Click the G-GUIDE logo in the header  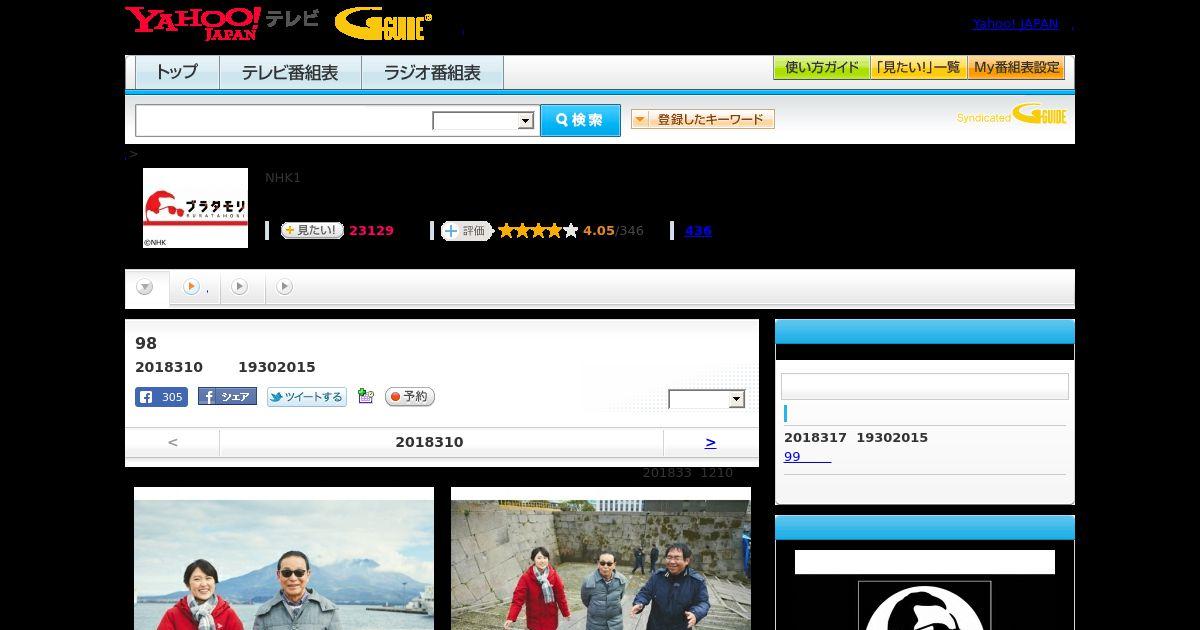coord(383,23)
